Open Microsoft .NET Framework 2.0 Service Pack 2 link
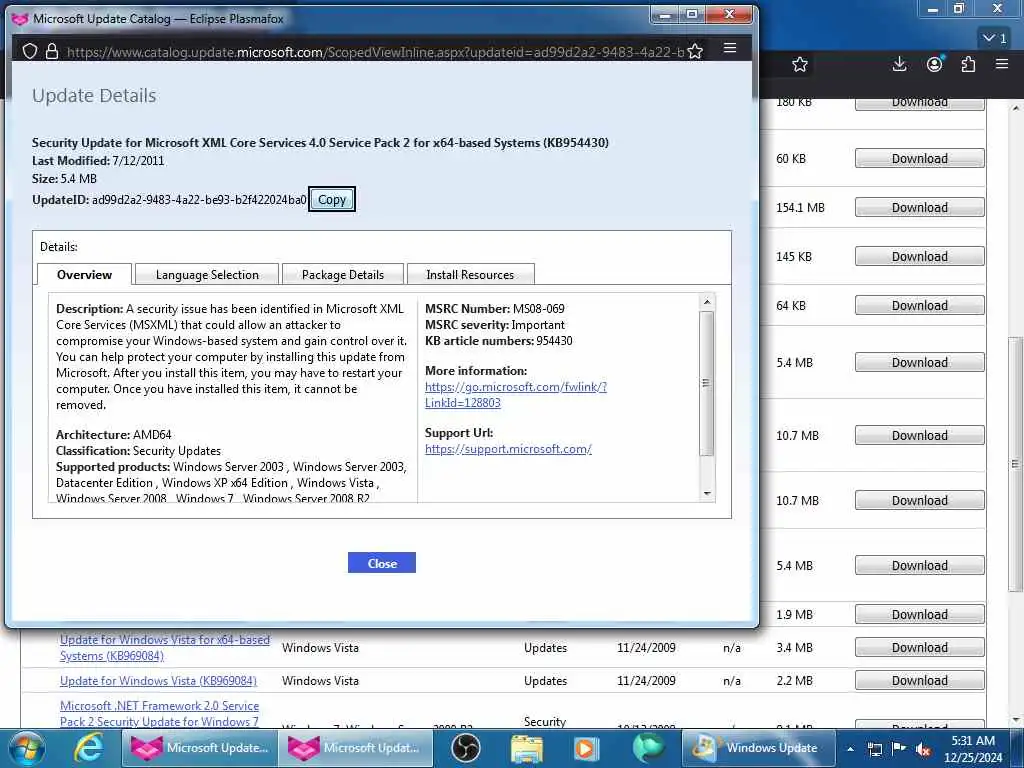The image size is (1024, 768). 159,714
